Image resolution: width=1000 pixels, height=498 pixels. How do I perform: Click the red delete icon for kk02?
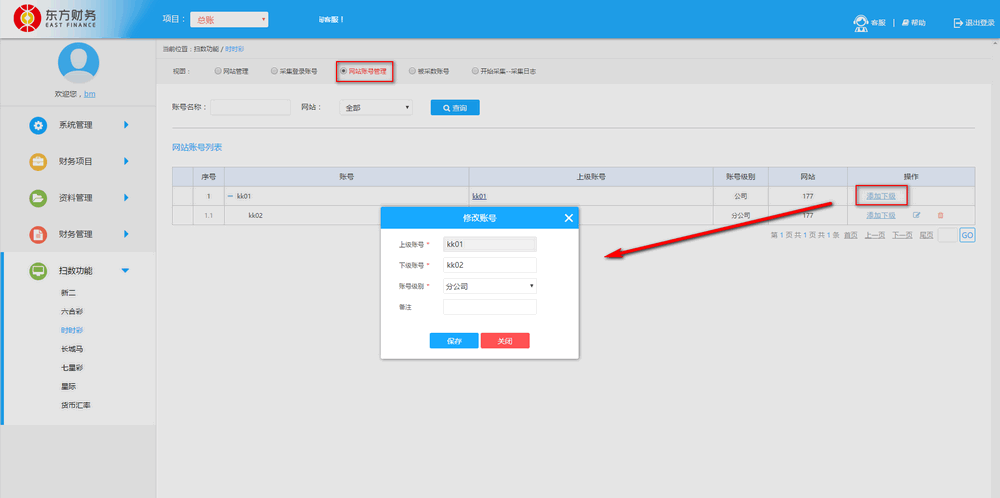(x=940, y=215)
